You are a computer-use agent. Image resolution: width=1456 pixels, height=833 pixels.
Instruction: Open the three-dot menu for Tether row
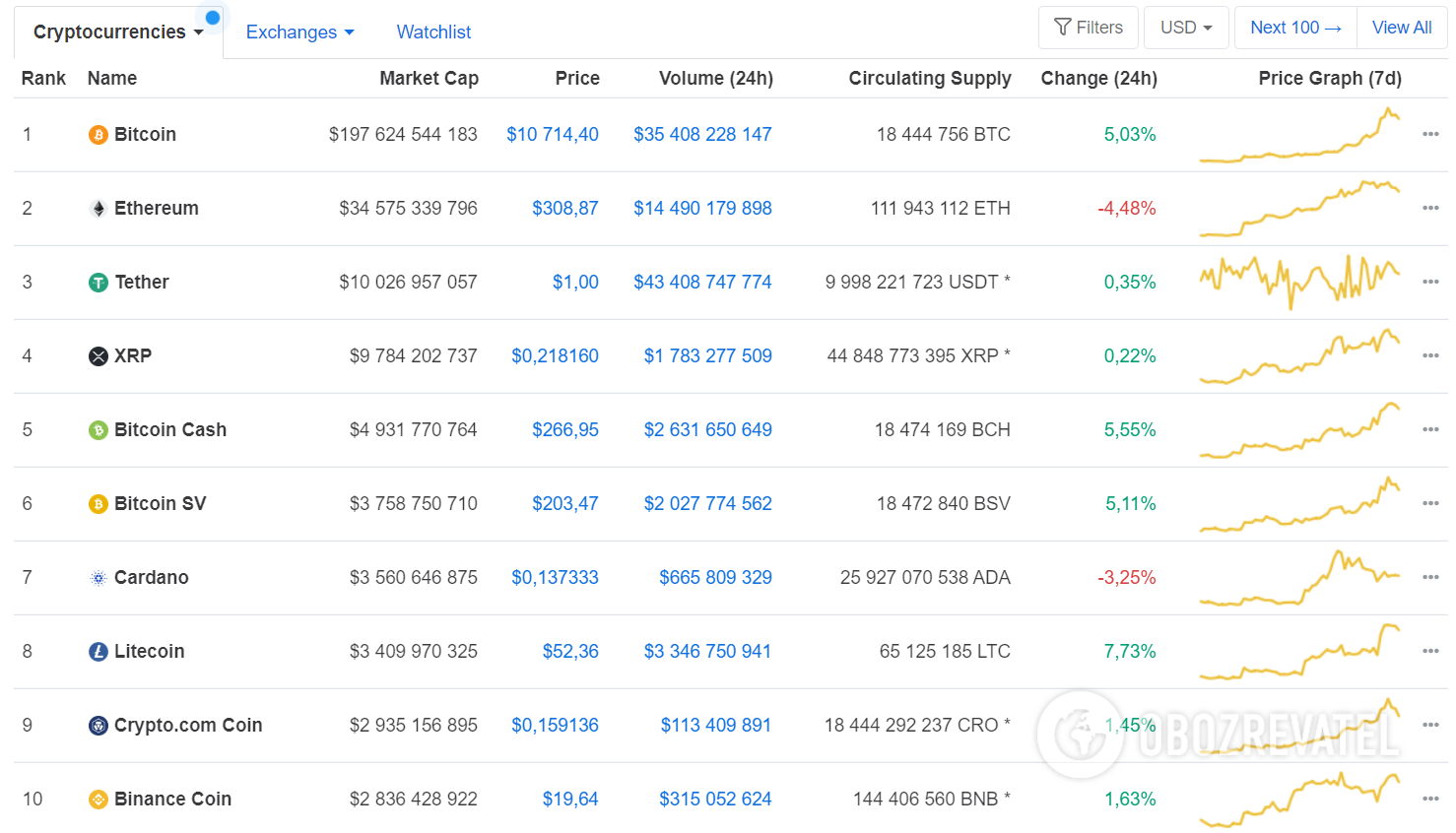tap(1430, 282)
